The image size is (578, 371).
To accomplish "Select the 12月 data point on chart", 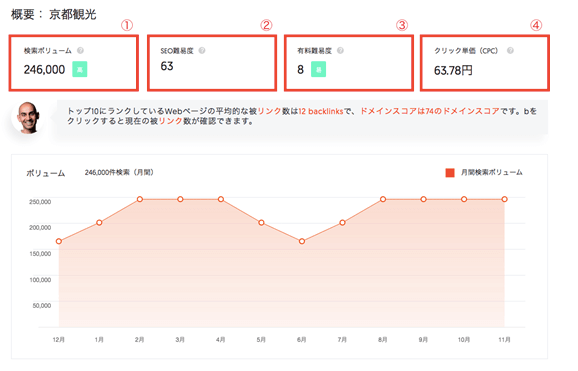I will click(x=59, y=241).
